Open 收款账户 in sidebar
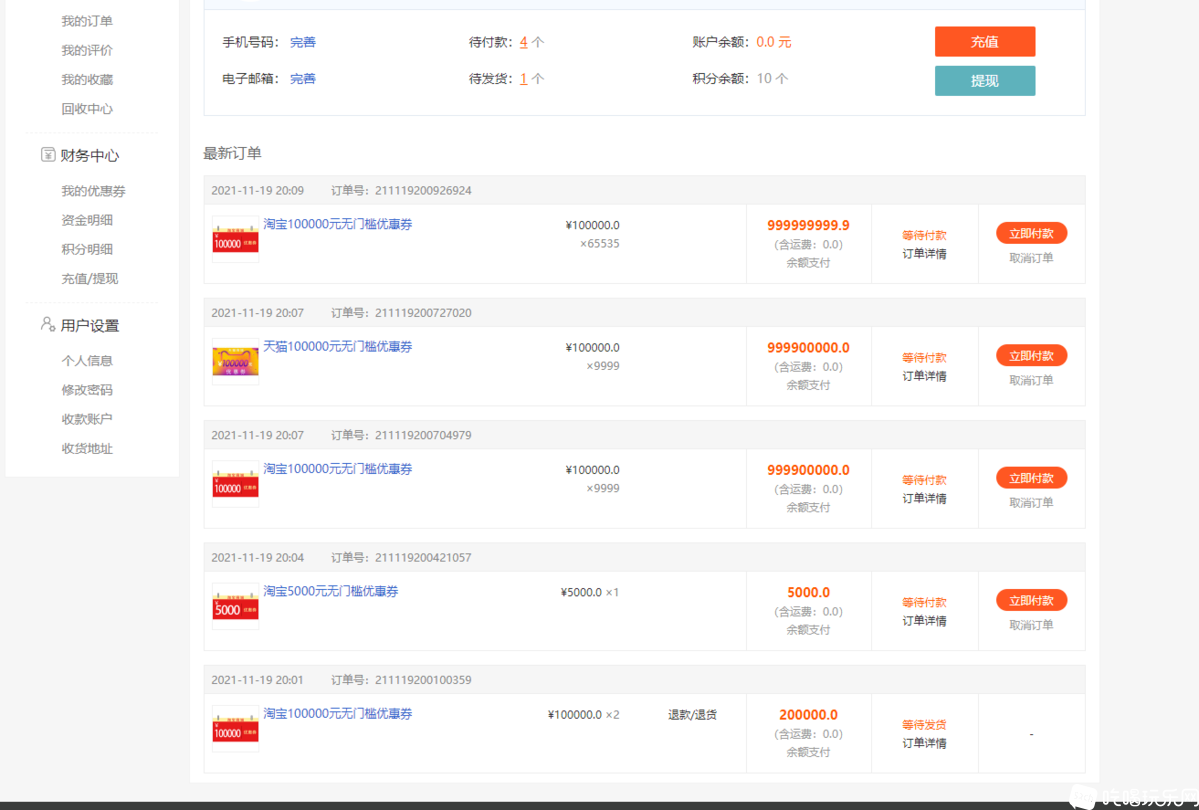 coord(86,419)
